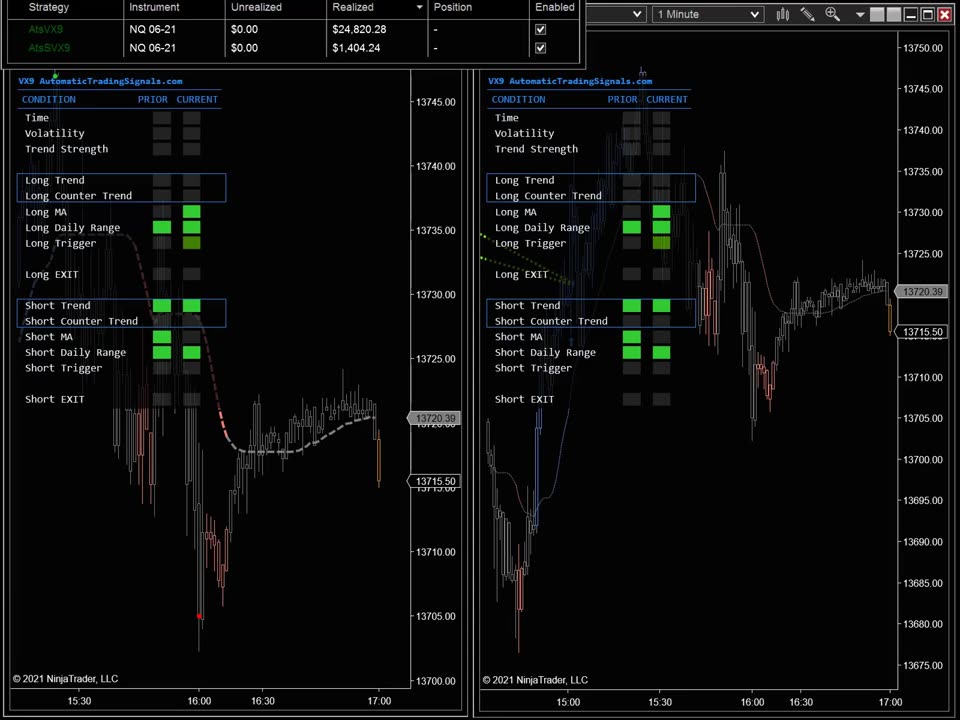
Task: Open the 1 Minute interval dropdown
Action: [708, 14]
